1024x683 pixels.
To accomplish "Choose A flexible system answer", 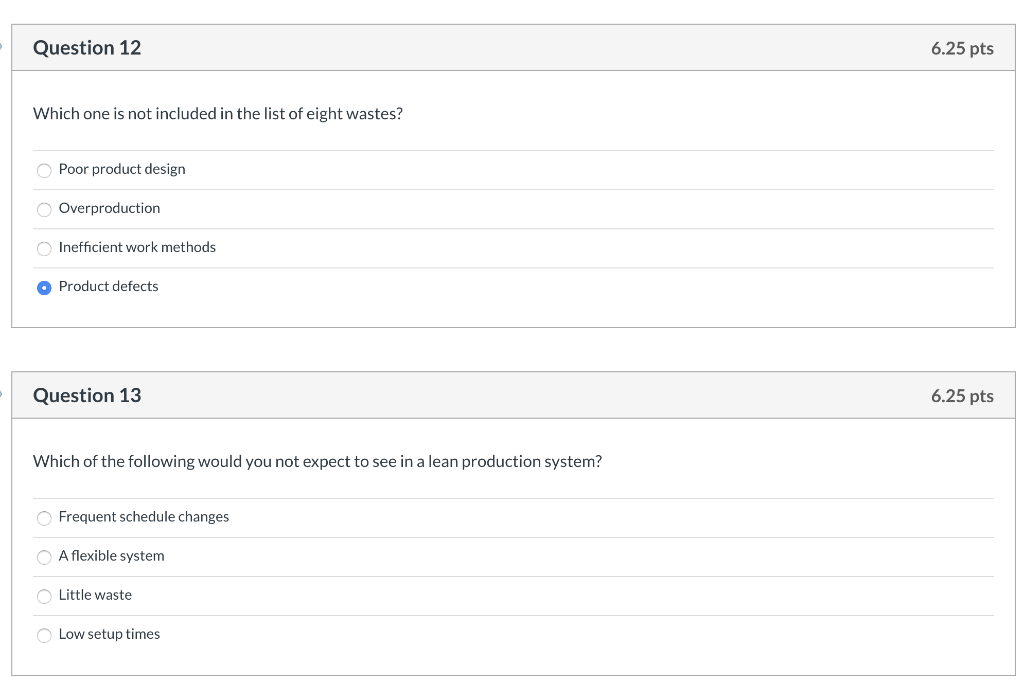I will click(x=44, y=557).
